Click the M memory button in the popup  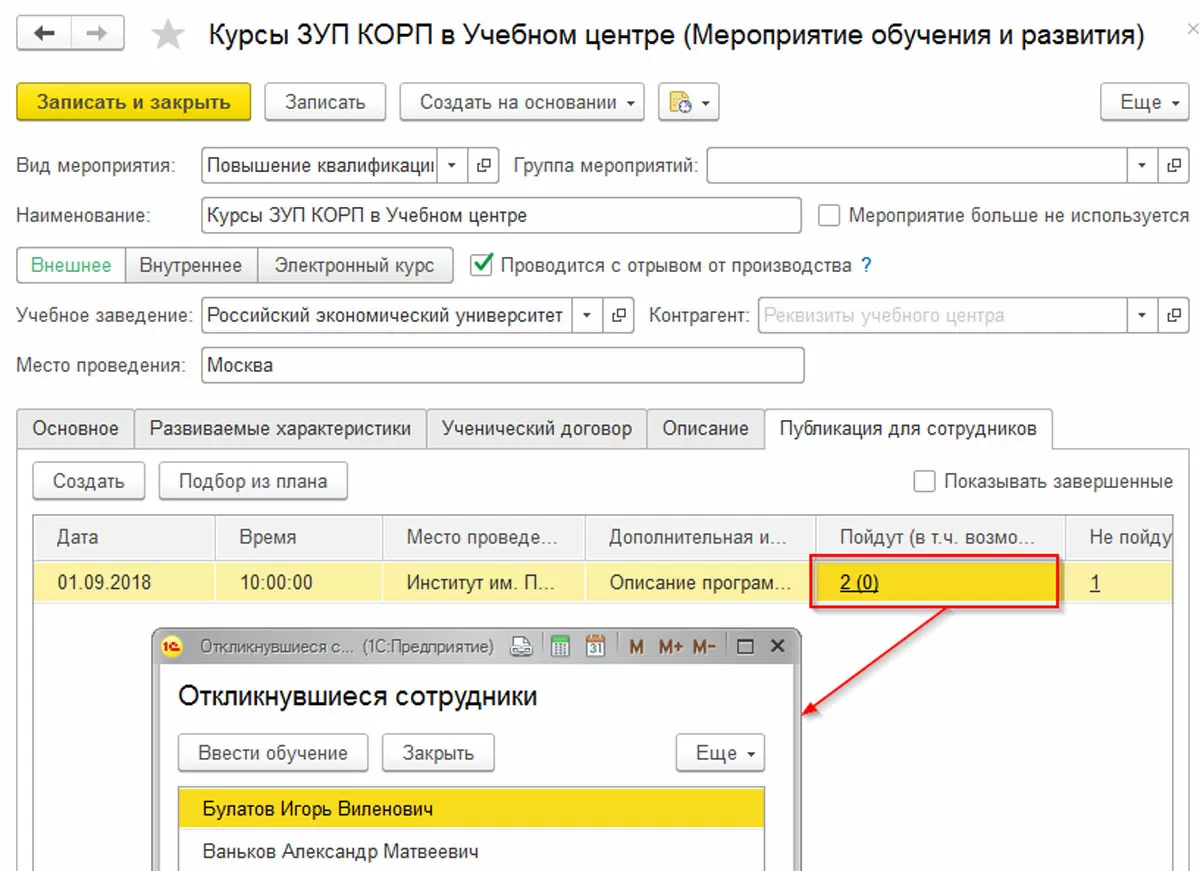click(x=636, y=647)
